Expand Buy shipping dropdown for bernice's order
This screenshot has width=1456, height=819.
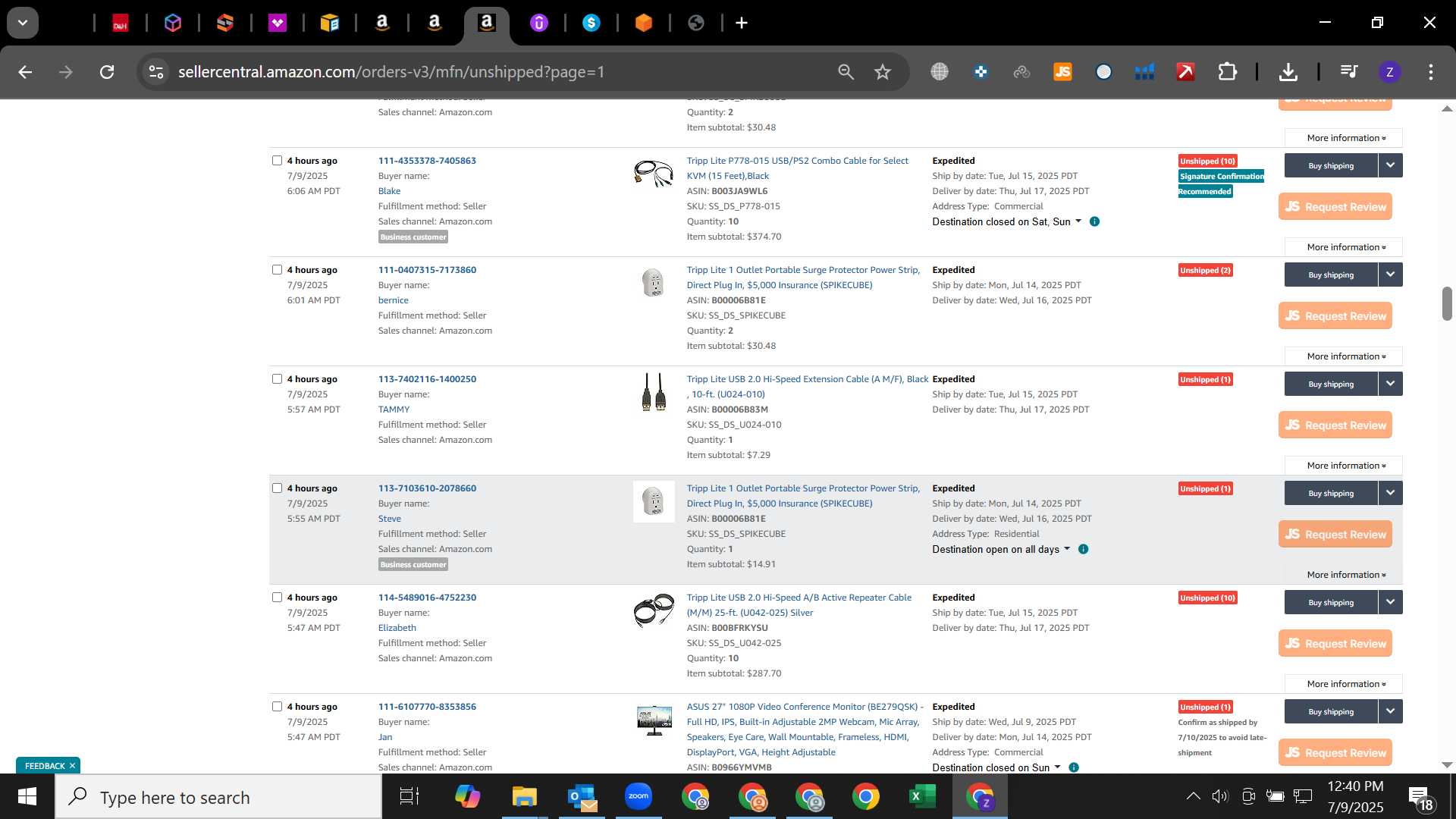tap(1391, 275)
